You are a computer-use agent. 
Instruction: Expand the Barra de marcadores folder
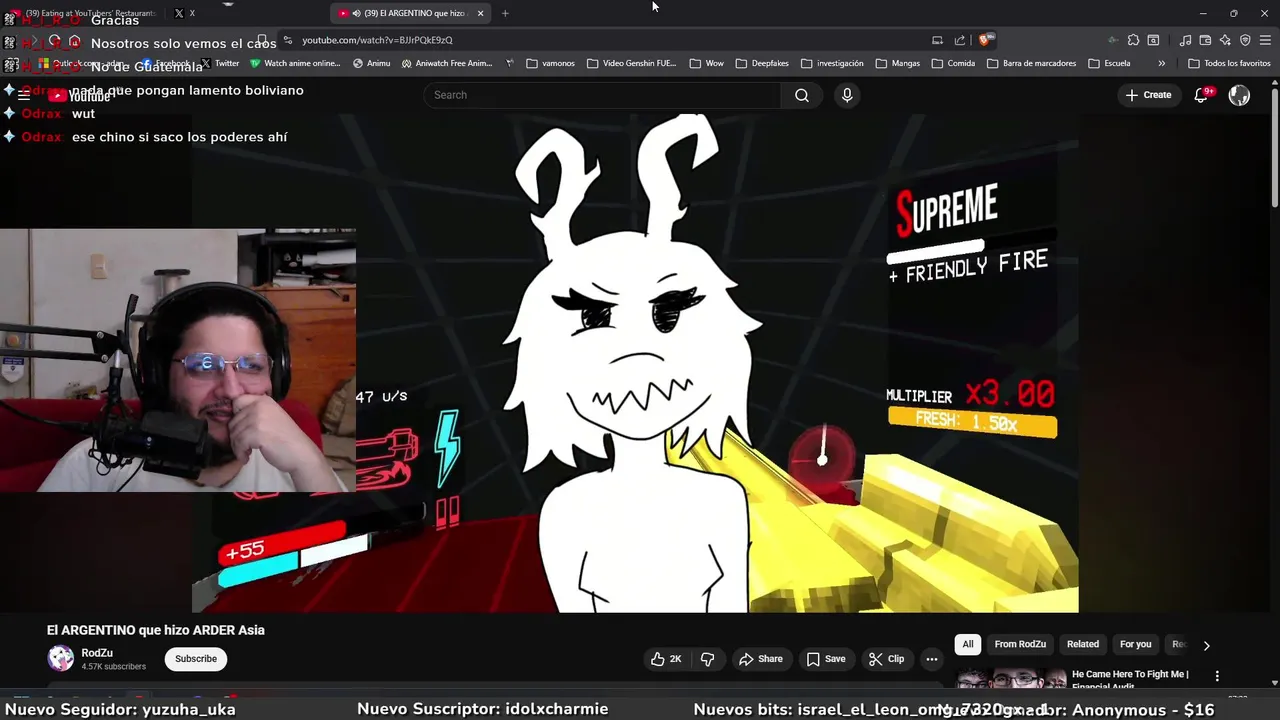point(1031,63)
